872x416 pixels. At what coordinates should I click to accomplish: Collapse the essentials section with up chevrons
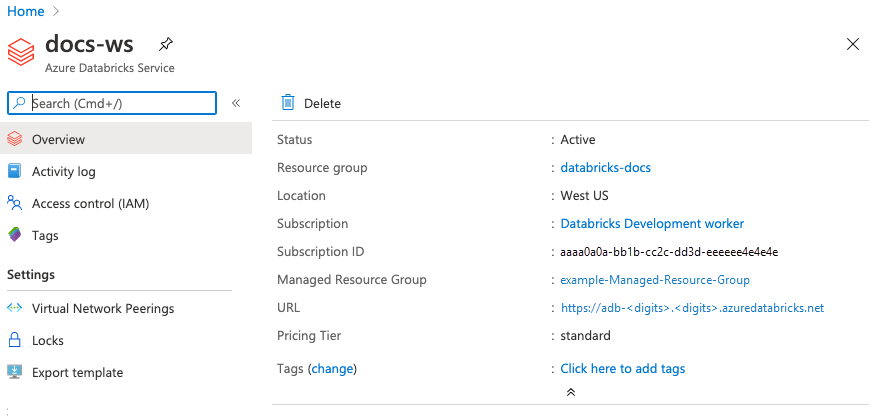click(x=570, y=392)
